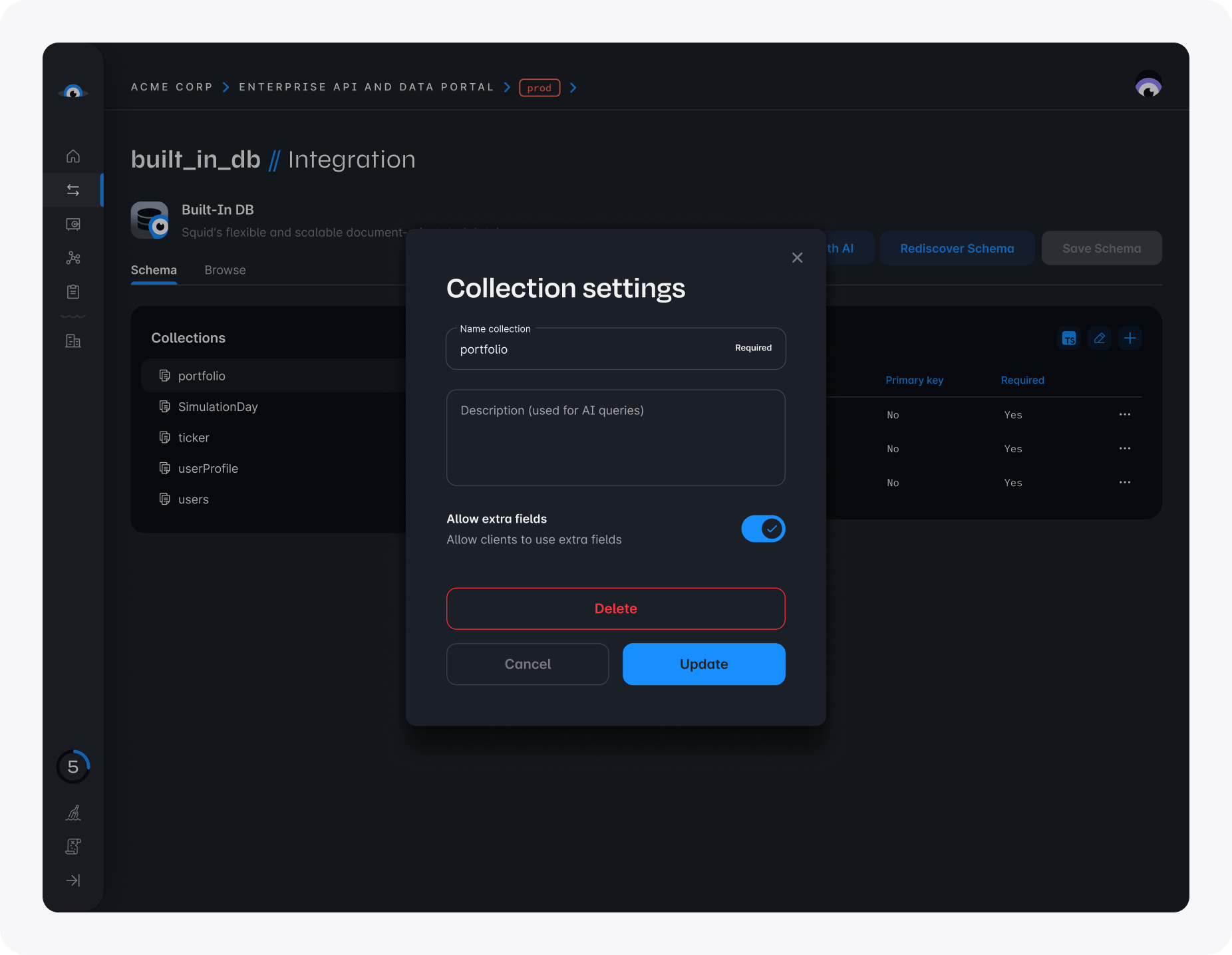Open the building organization sidebar icon
The width and height of the screenshot is (1232, 955).
click(x=73, y=341)
